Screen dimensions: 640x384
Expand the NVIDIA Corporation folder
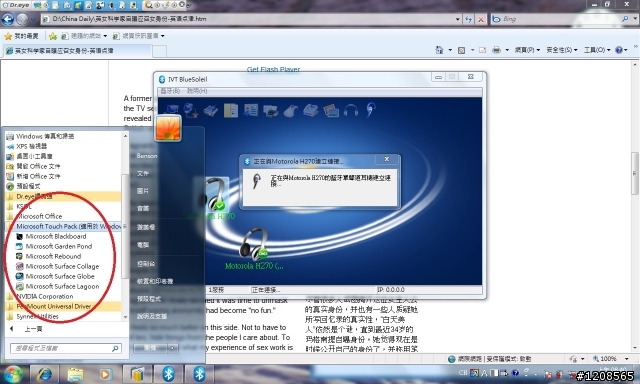click(44, 296)
